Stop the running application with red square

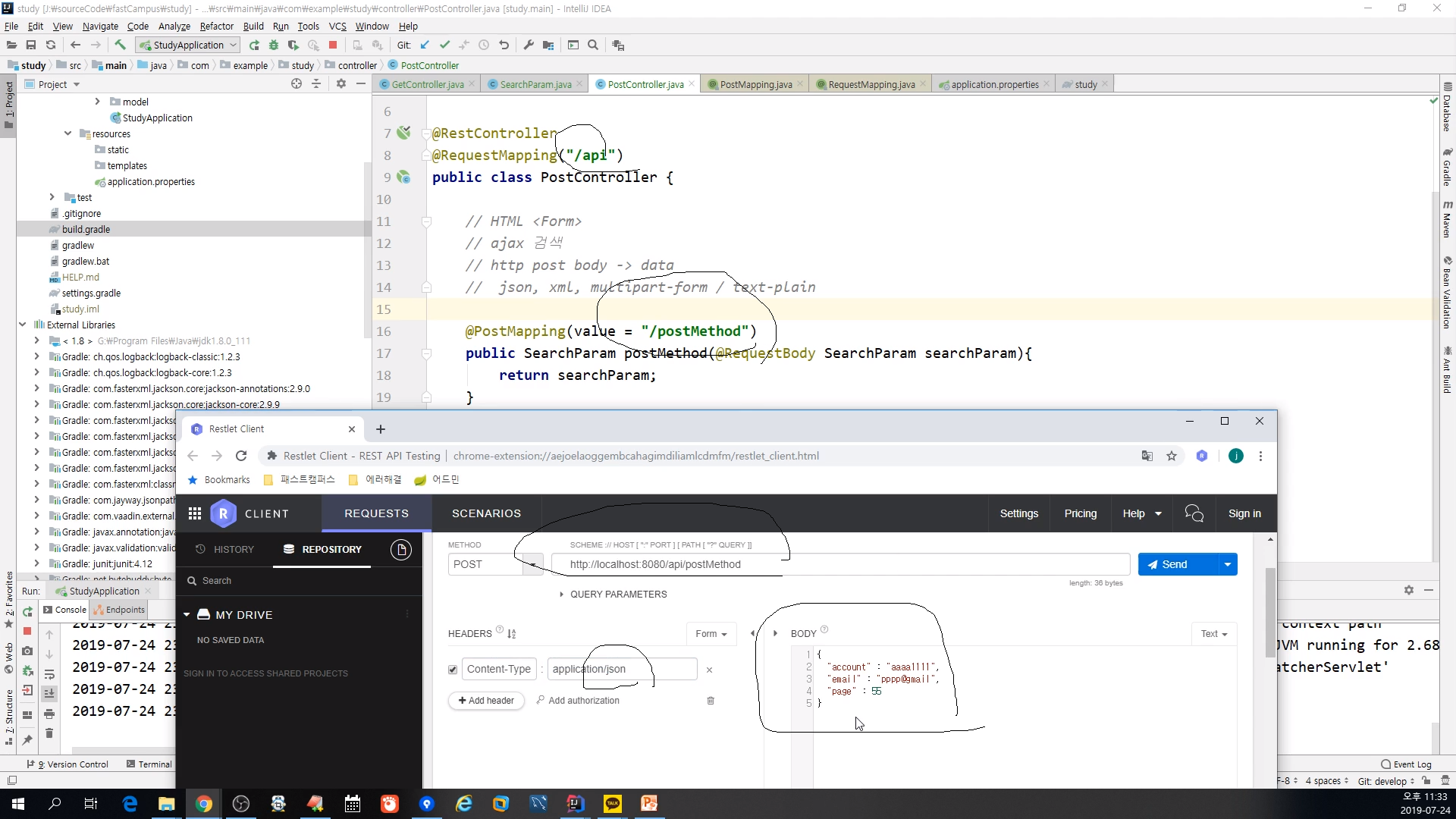[x=333, y=45]
